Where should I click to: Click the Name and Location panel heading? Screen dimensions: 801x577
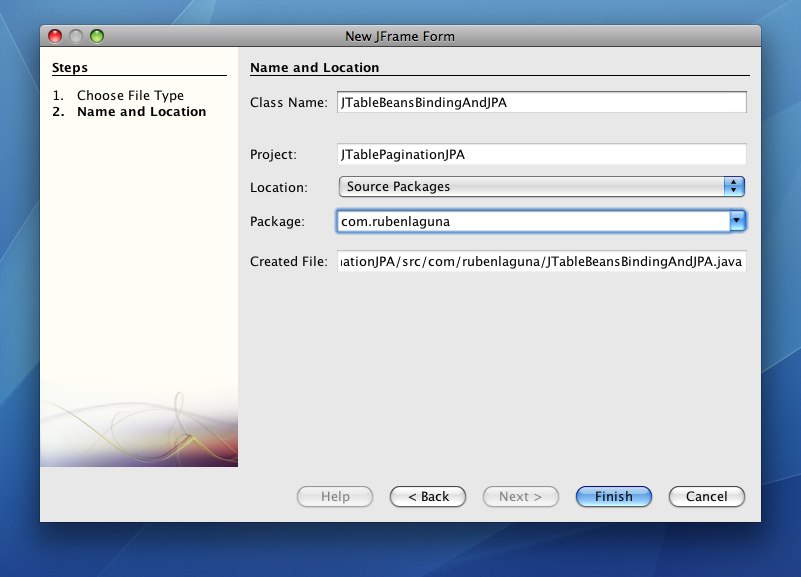(x=315, y=67)
